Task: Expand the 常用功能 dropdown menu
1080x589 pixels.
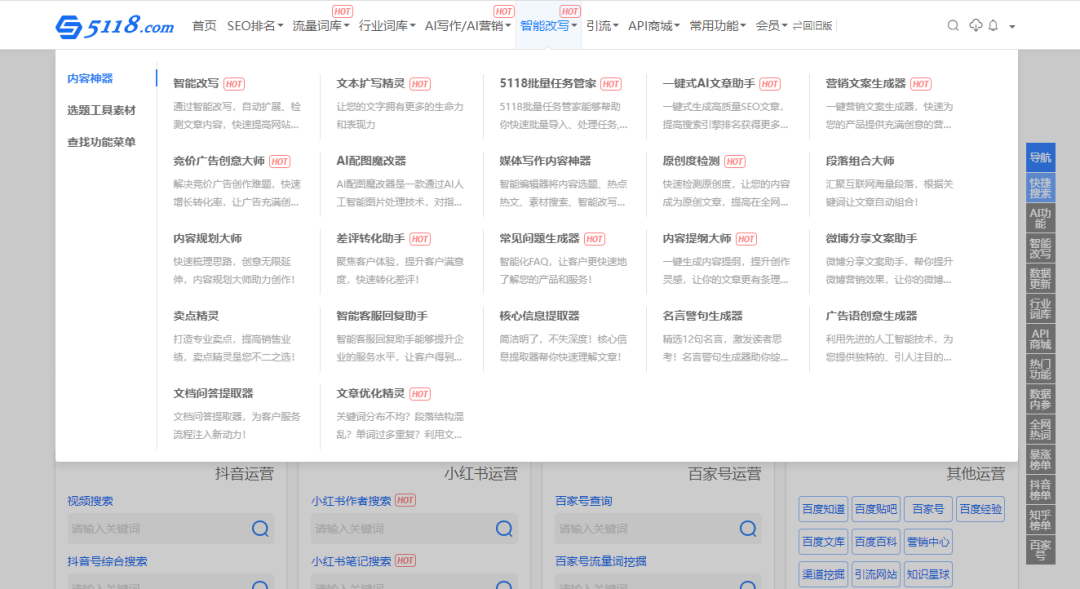Action: pyautogui.click(x=717, y=25)
